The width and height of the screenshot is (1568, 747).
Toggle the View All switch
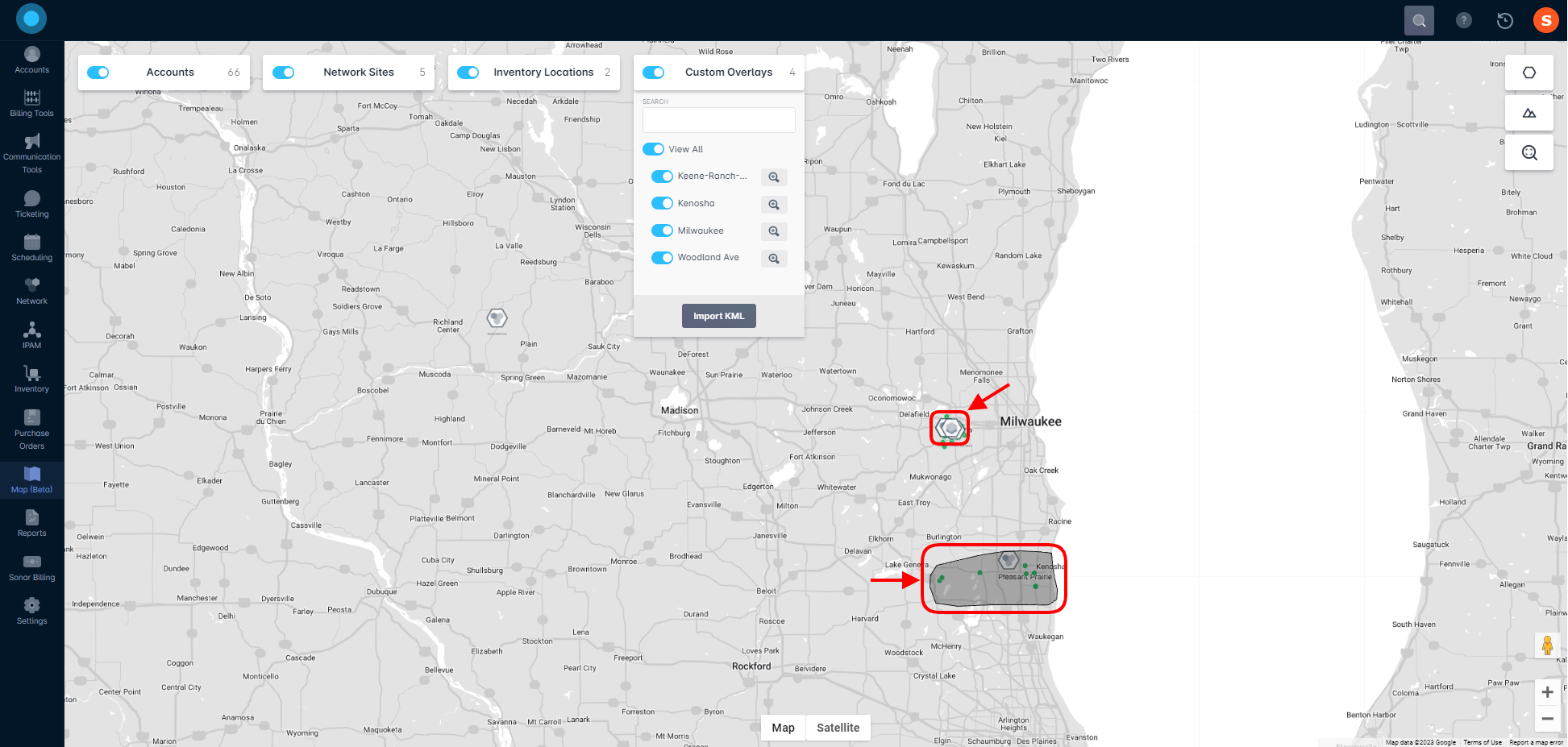[x=653, y=149]
